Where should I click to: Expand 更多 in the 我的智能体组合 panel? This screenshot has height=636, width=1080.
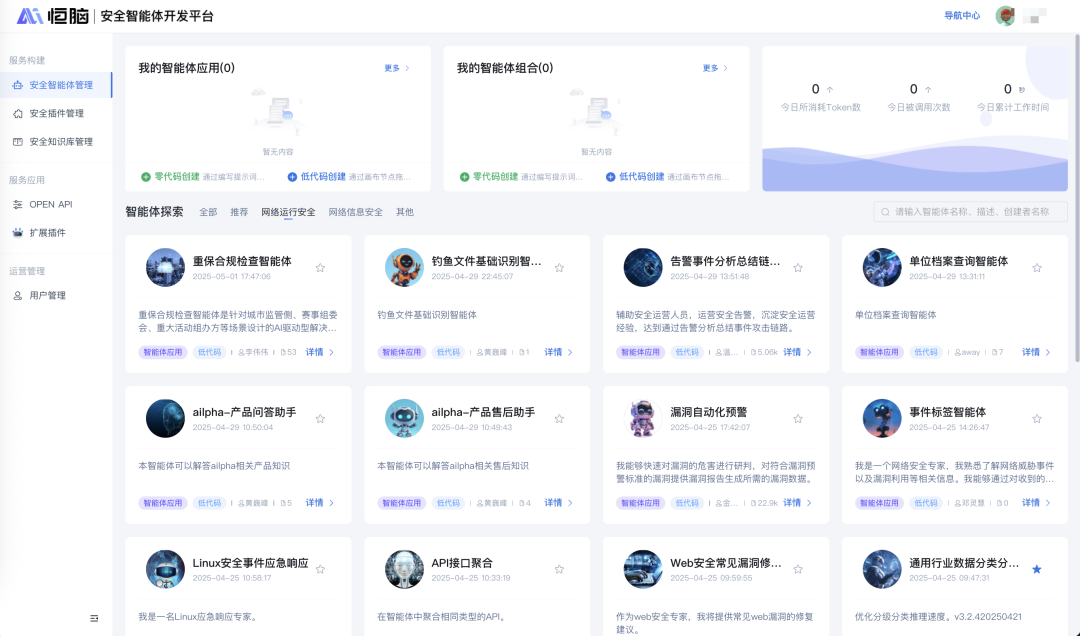pyautogui.click(x=715, y=68)
